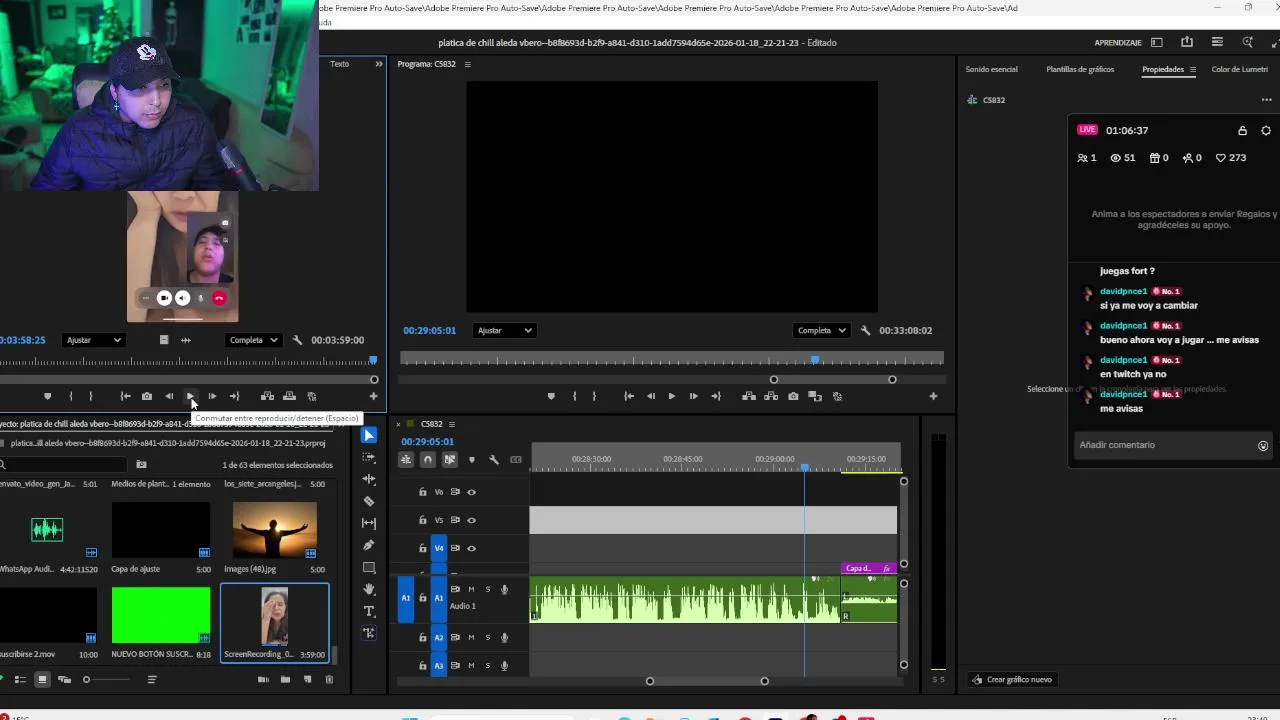
Task: Toggle V4 track output eye
Action: point(472,548)
